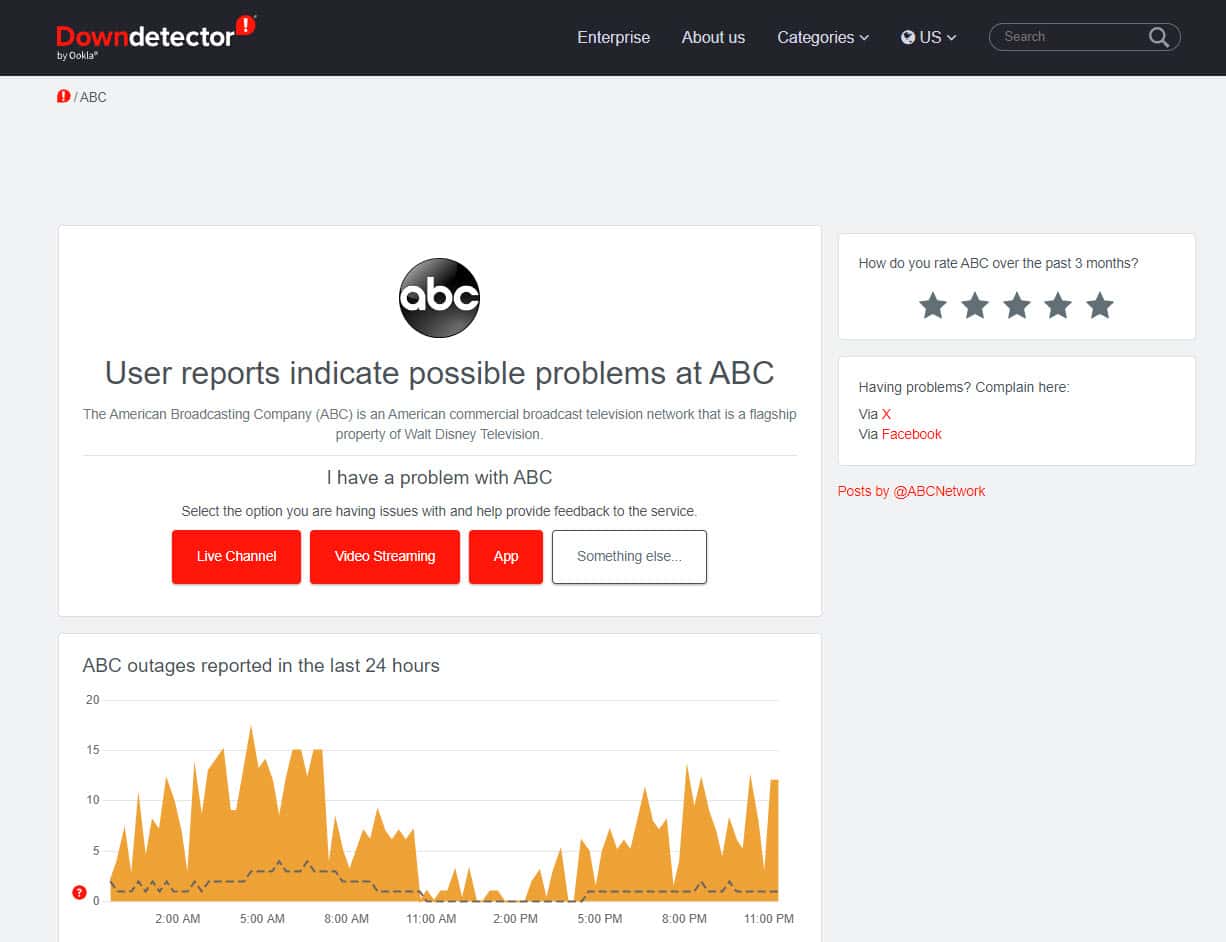The height and width of the screenshot is (942, 1226).
Task: Click the ABC network logo
Action: pos(438,297)
